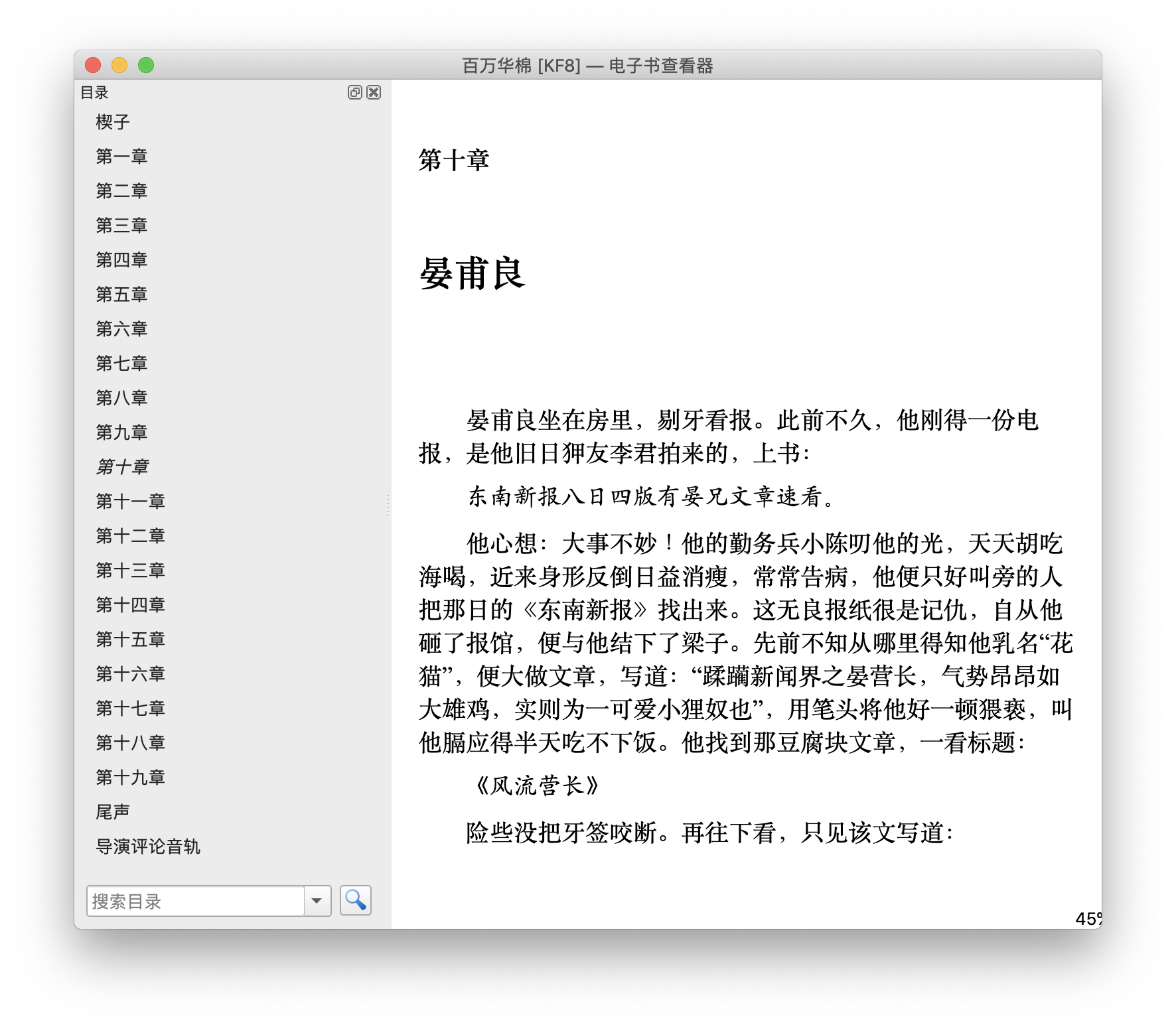This screenshot has width=1176, height=1027.
Task: Select 第十四章 in the contents
Action: (130, 605)
